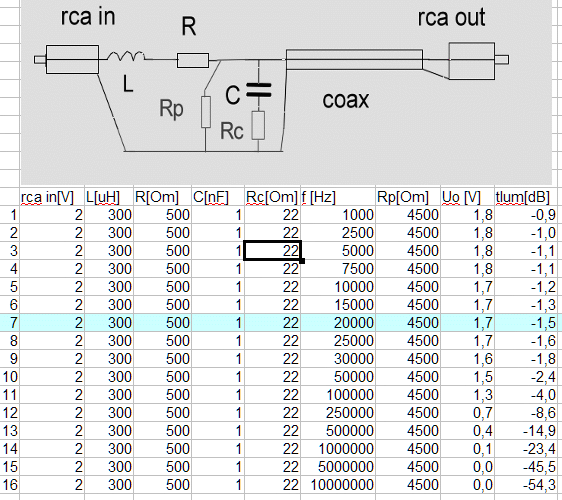Screen dimensions: 562x500
Task: Click row number 7 in highlighted row
Action: tap(10, 323)
